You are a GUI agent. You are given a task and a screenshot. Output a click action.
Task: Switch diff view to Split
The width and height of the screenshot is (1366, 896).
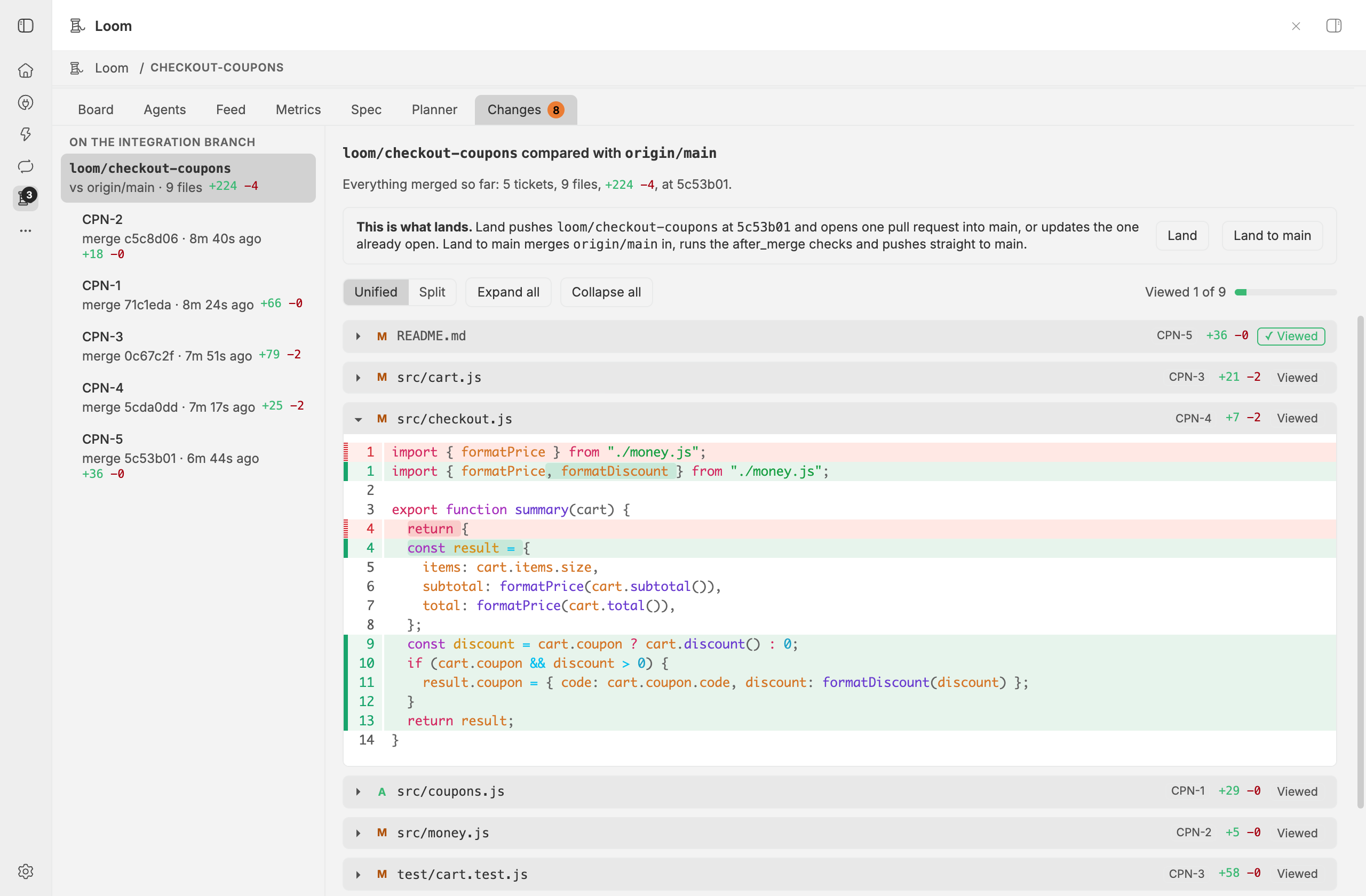432,292
